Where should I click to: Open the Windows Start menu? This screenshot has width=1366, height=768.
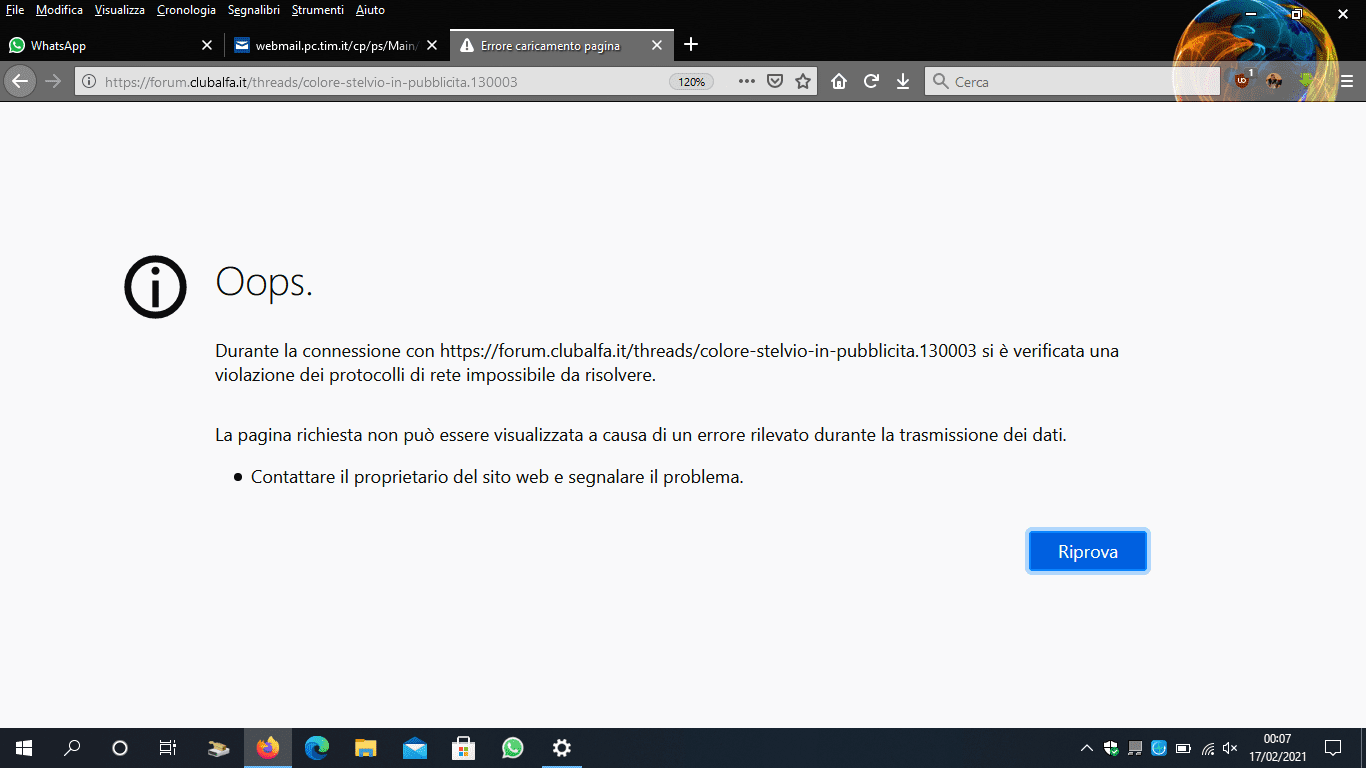pyautogui.click(x=24, y=748)
